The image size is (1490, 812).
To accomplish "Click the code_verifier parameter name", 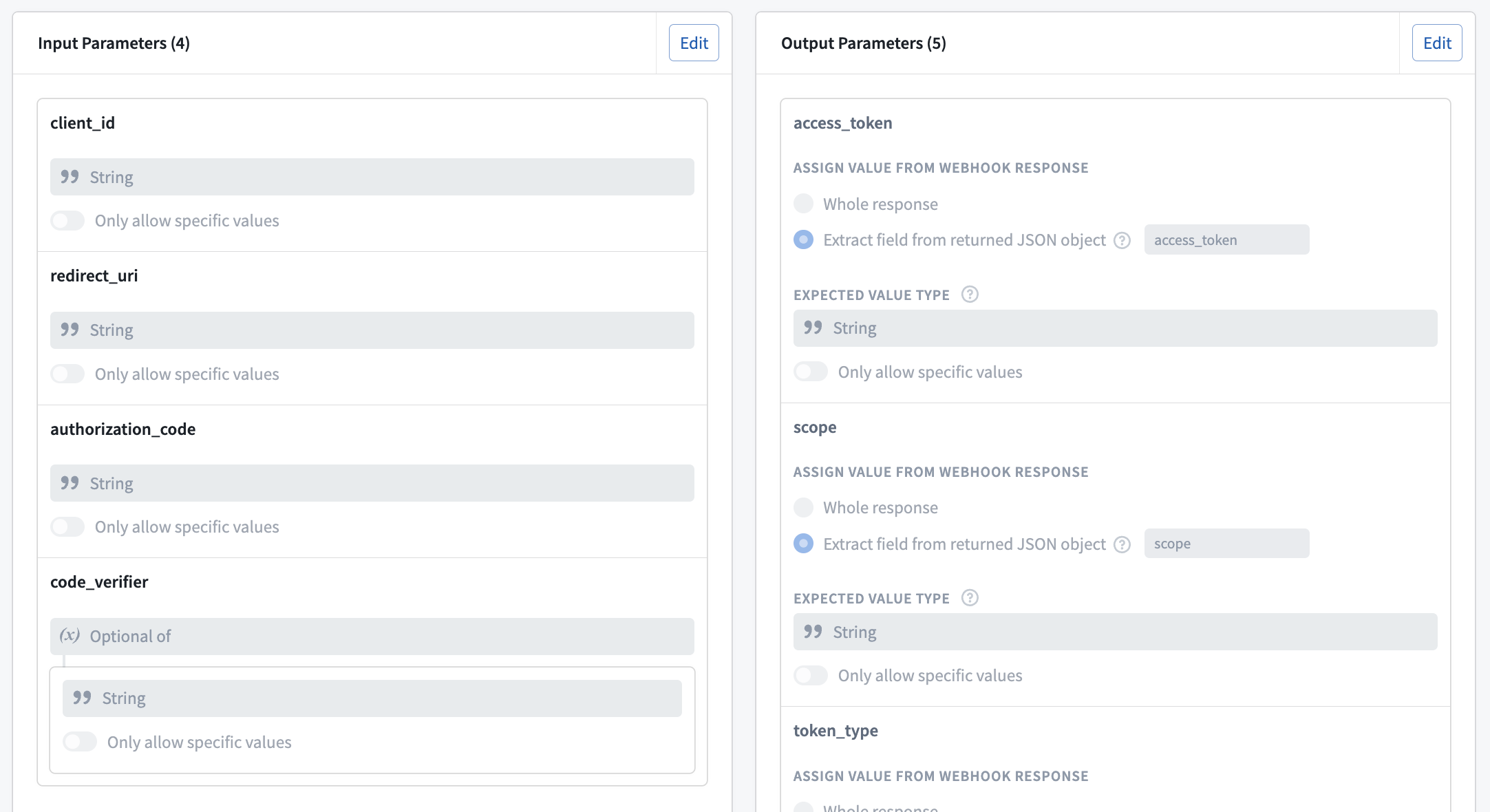I will point(99,582).
